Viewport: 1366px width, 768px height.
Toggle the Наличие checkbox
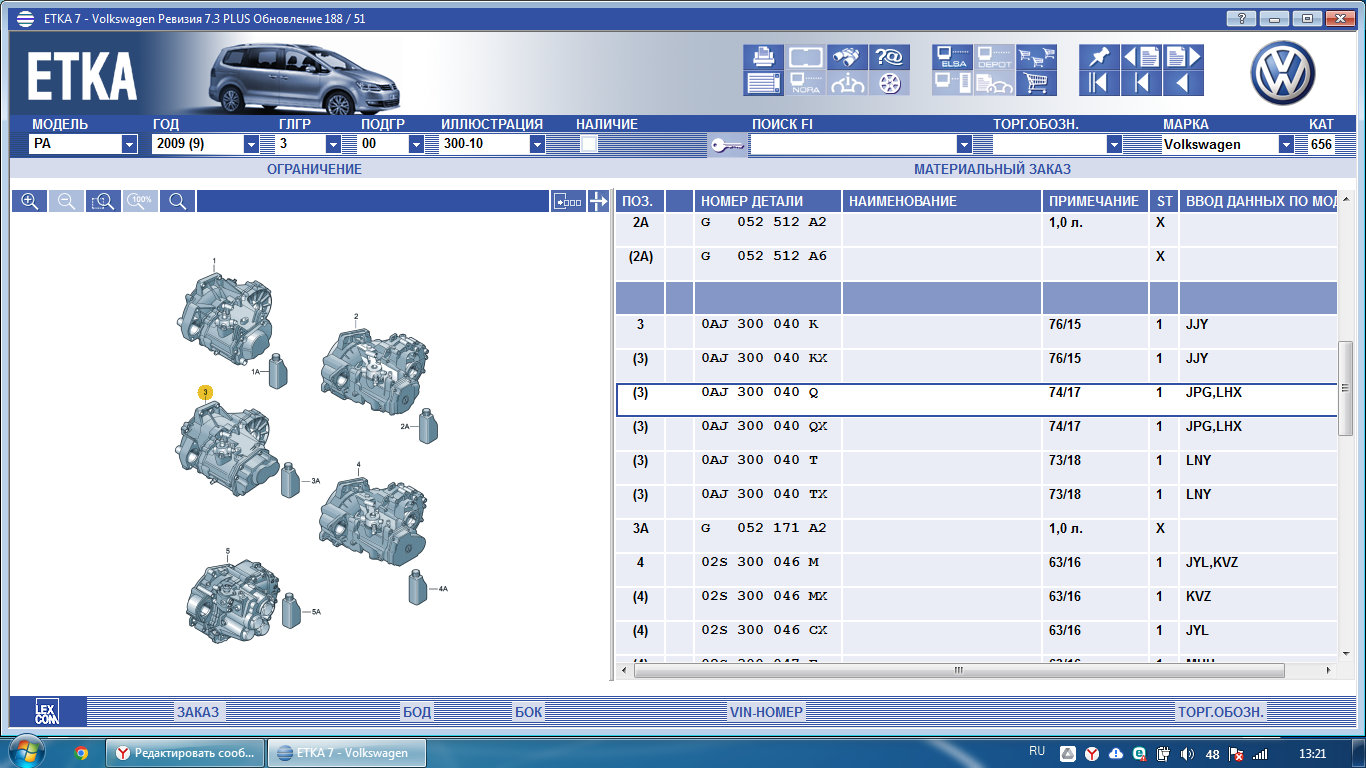pyautogui.click(x=589, y=144)
